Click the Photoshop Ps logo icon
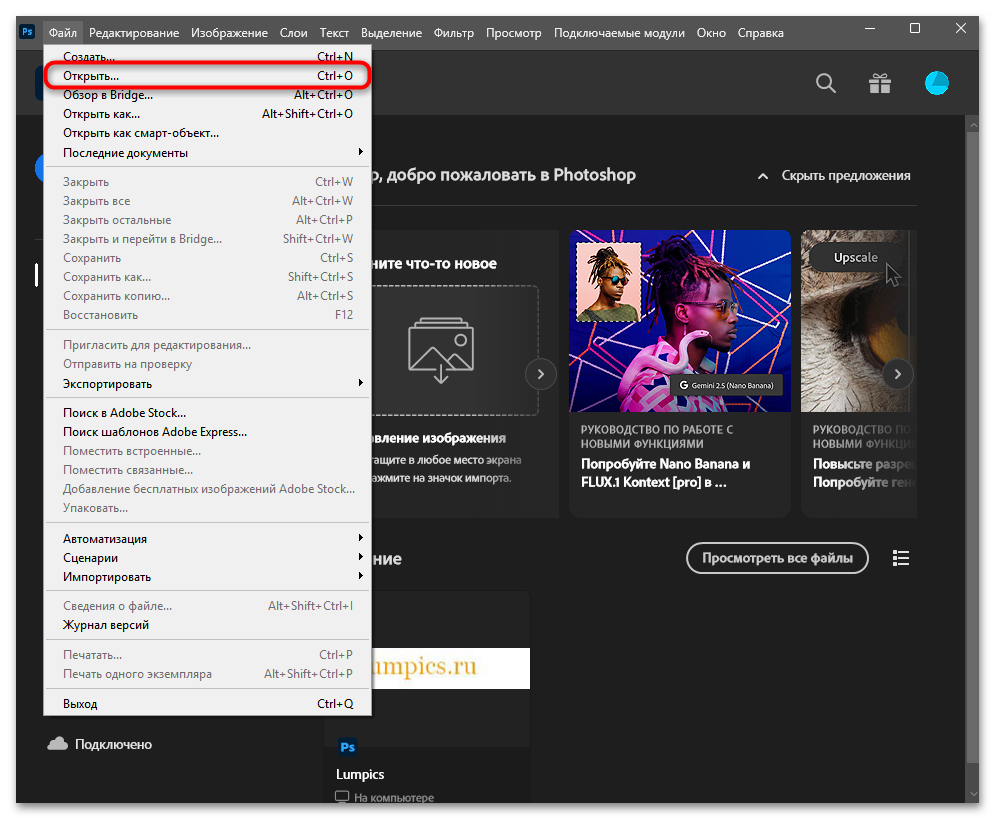Screen dimensions: 995x819 pyautogui.click(x=26, y=32)
